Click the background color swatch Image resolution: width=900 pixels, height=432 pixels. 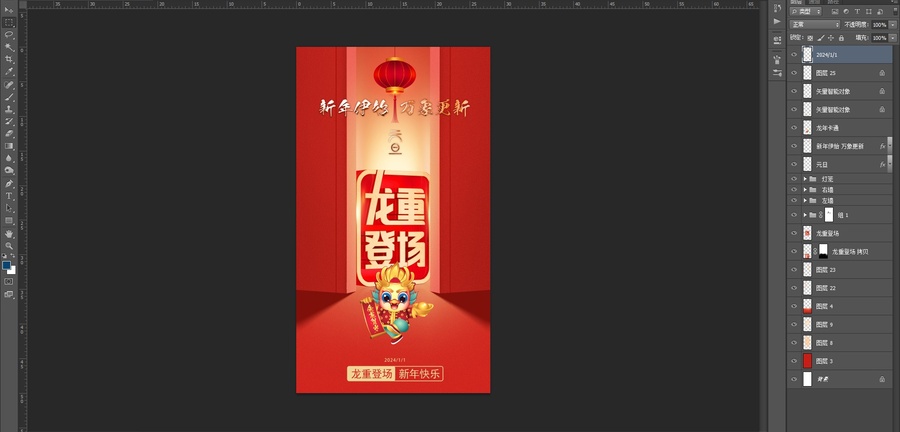point(13,271)
